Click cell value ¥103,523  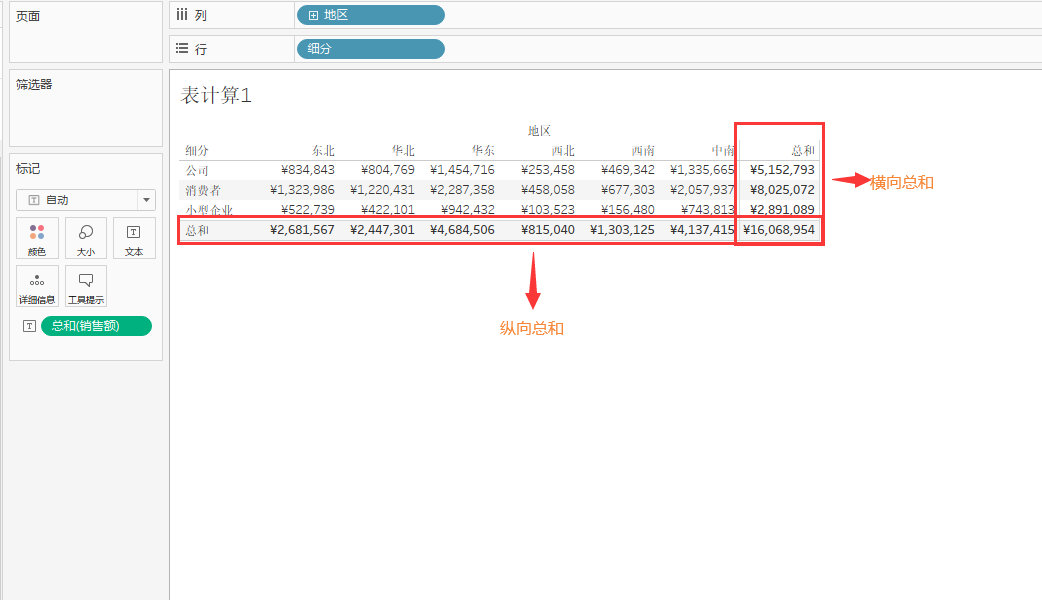click(x=548, y=210)
